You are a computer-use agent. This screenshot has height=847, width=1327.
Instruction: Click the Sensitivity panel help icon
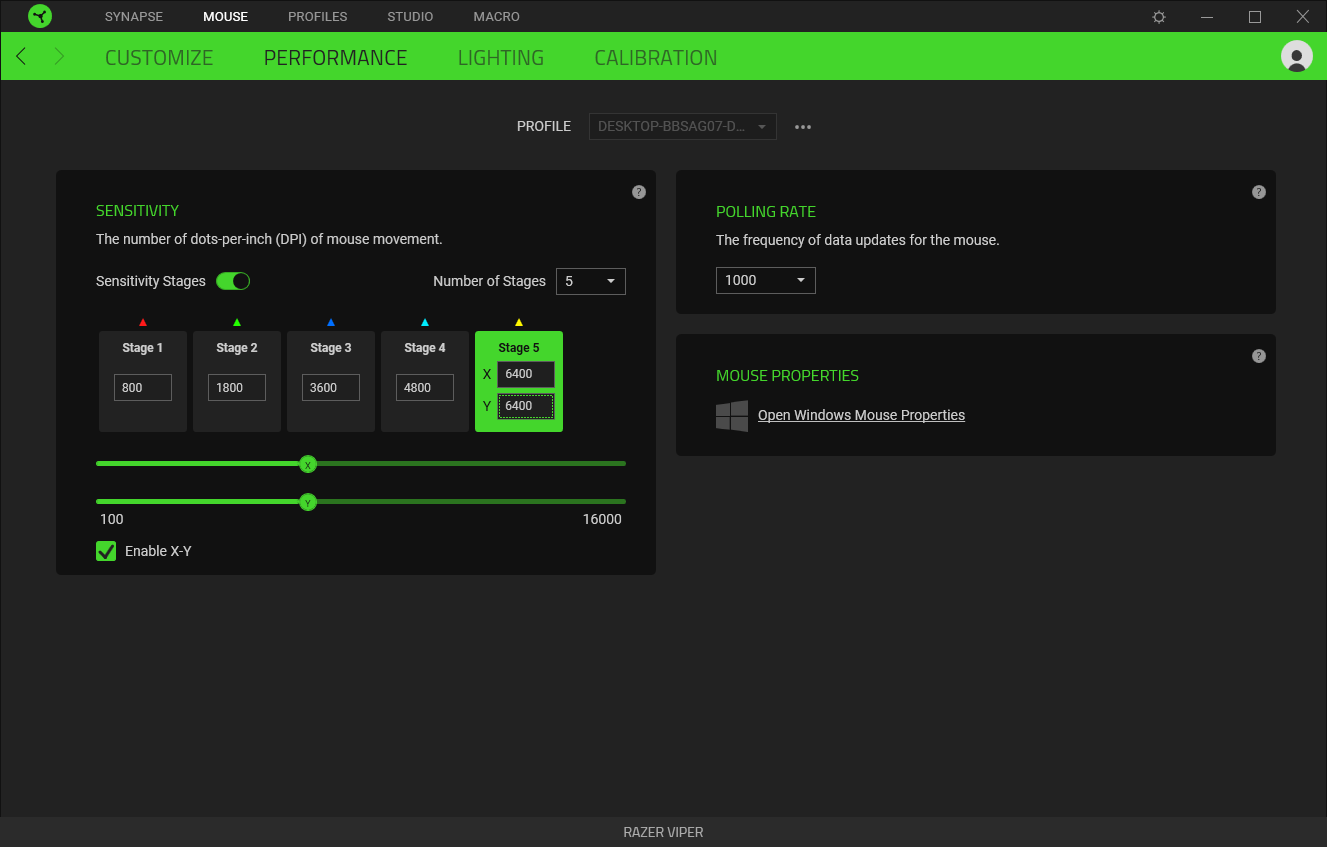tap(639, 192)
